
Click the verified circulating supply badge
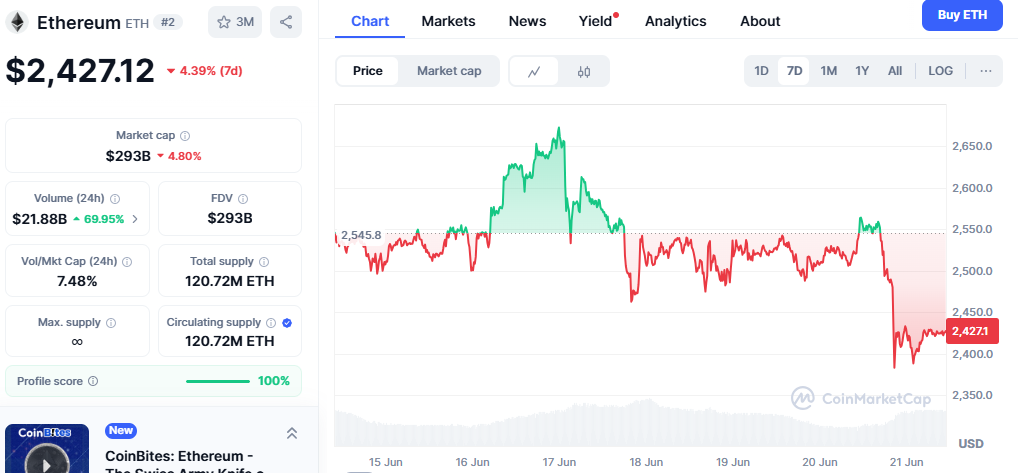pyautogui.click(x=287, y=322)
